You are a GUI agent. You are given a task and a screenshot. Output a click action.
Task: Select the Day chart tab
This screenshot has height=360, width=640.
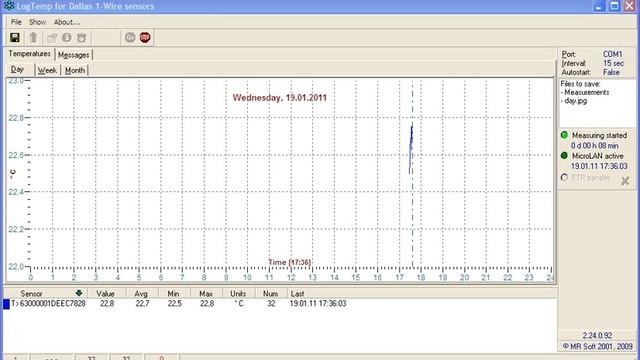(17, 69)
